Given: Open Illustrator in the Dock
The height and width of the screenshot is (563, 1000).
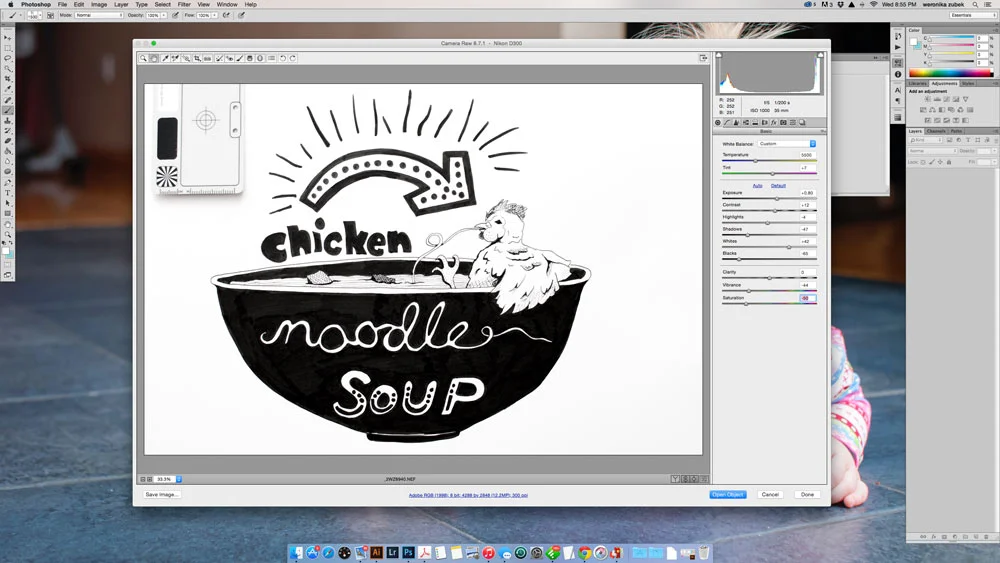Looking at the screenshot, I should (376, 552).
